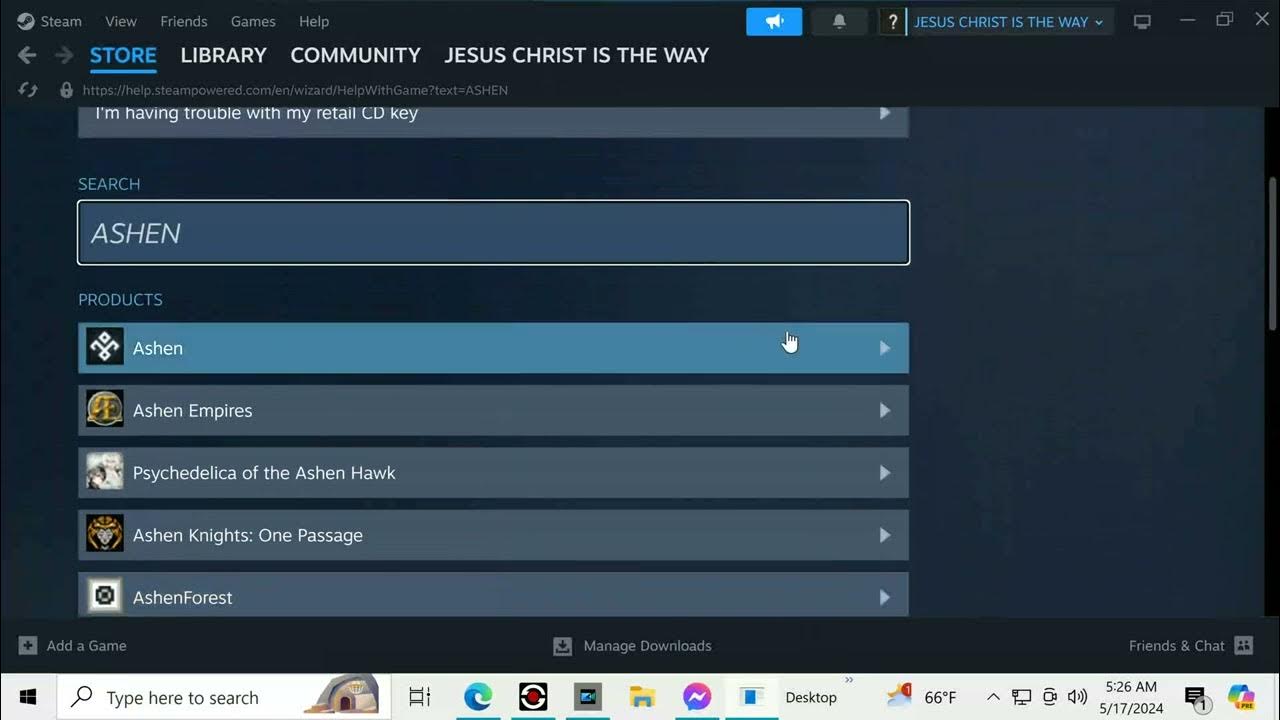Open the announcements megaphone button
Viewport: 1280px width, 720px height.
(774, 21)
